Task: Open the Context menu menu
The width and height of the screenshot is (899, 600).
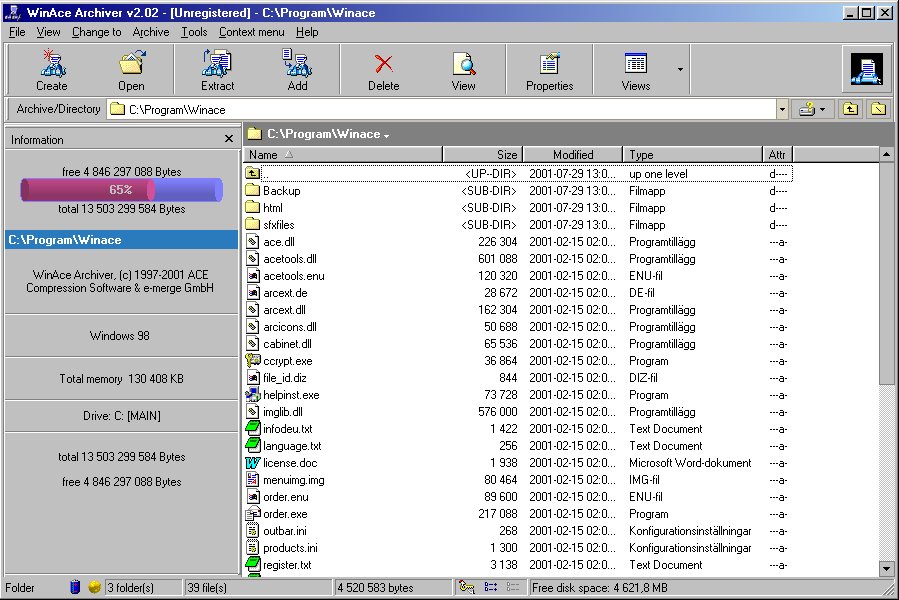Action: [x=252, y=32]
